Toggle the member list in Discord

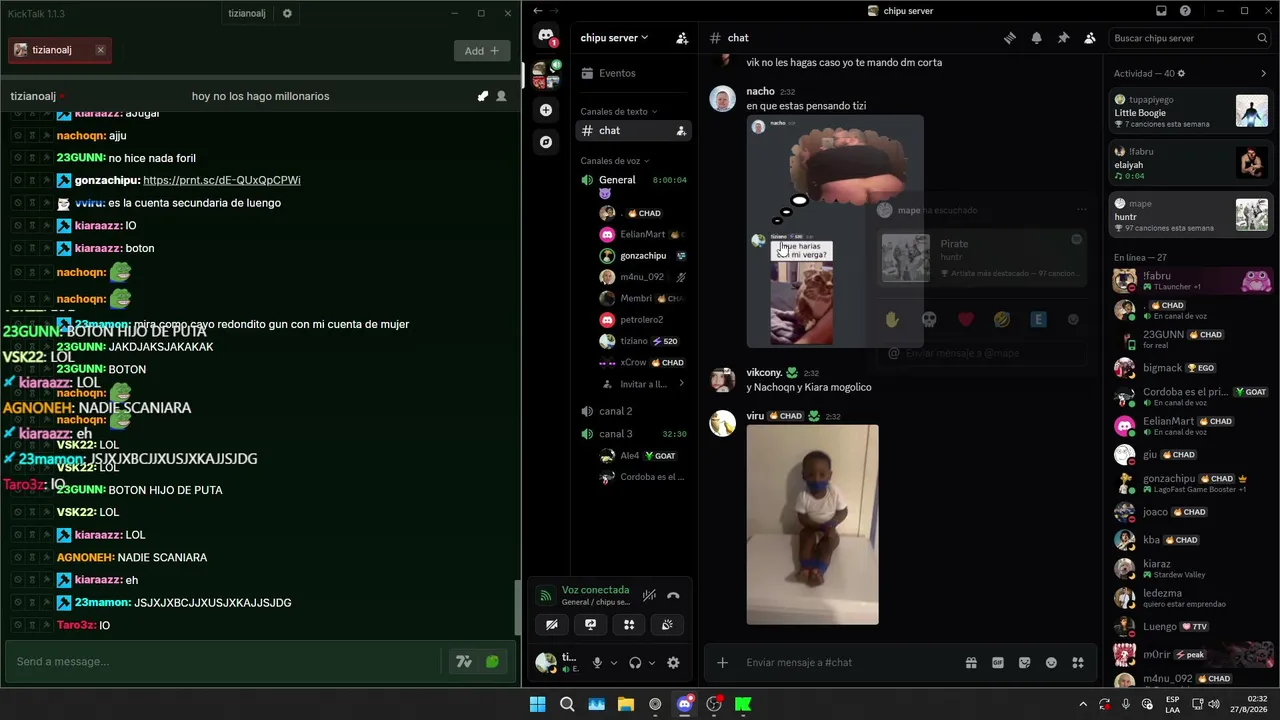point(1090,38)
